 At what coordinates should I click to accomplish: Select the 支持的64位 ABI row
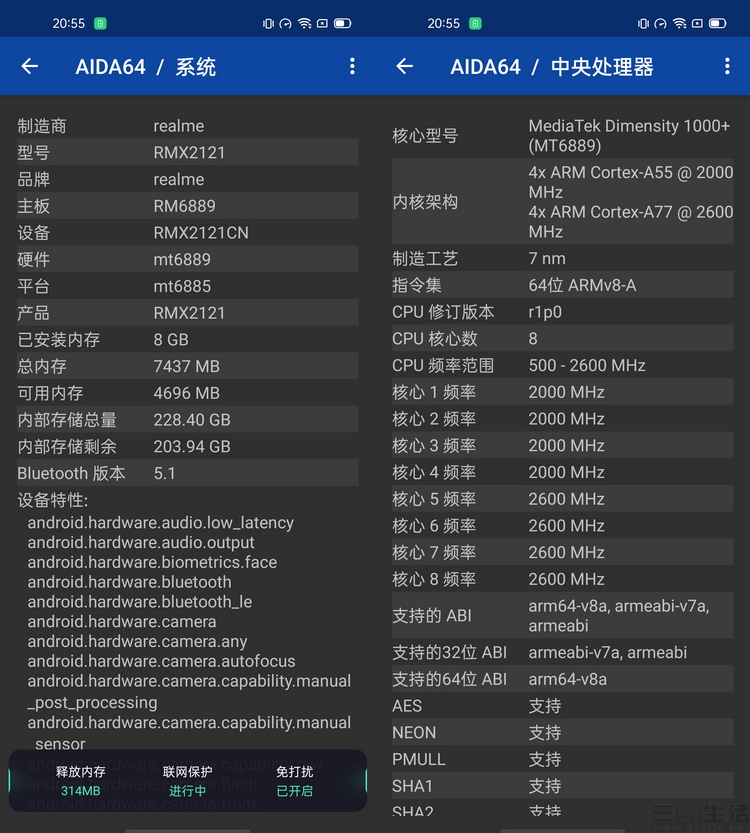point(562,679)
